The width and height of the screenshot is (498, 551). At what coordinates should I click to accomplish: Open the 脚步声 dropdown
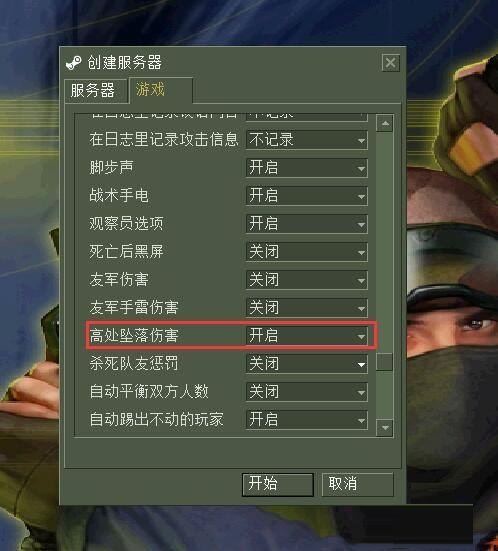[x=307, y=168]
